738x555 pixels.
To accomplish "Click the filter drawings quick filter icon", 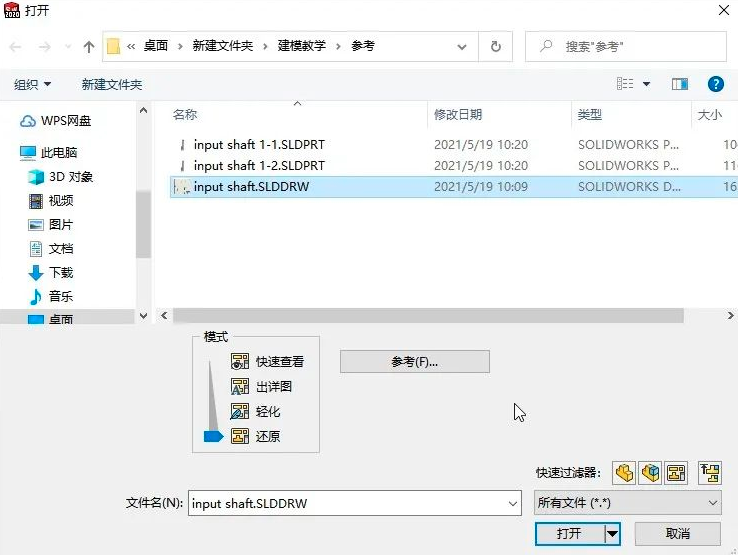I will pos(676,473).
